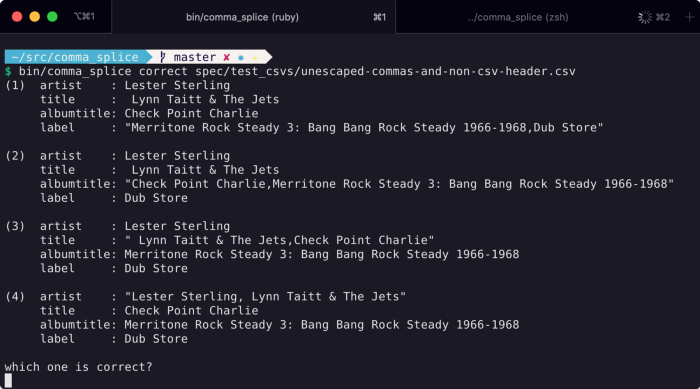
Task: Click the csv file path in command
Action: pos(385,71)
